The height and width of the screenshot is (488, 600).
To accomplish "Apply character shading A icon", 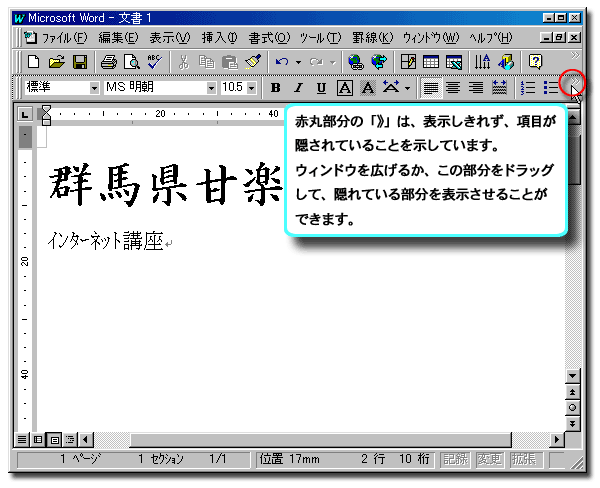I will point(368,88).
